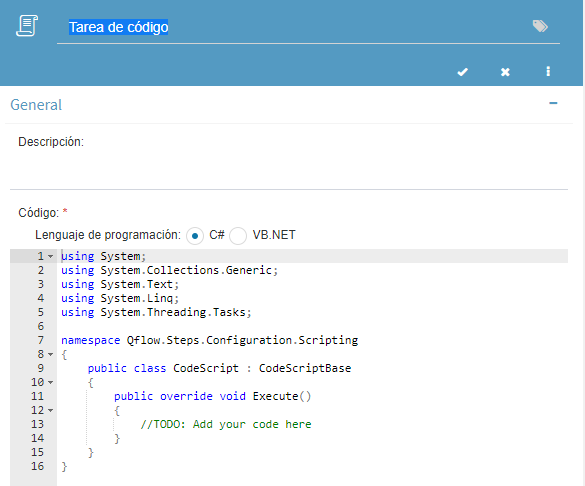Fold namespace block at line 8 arrow
585x486 pixels.
click(x=50, y=354)
